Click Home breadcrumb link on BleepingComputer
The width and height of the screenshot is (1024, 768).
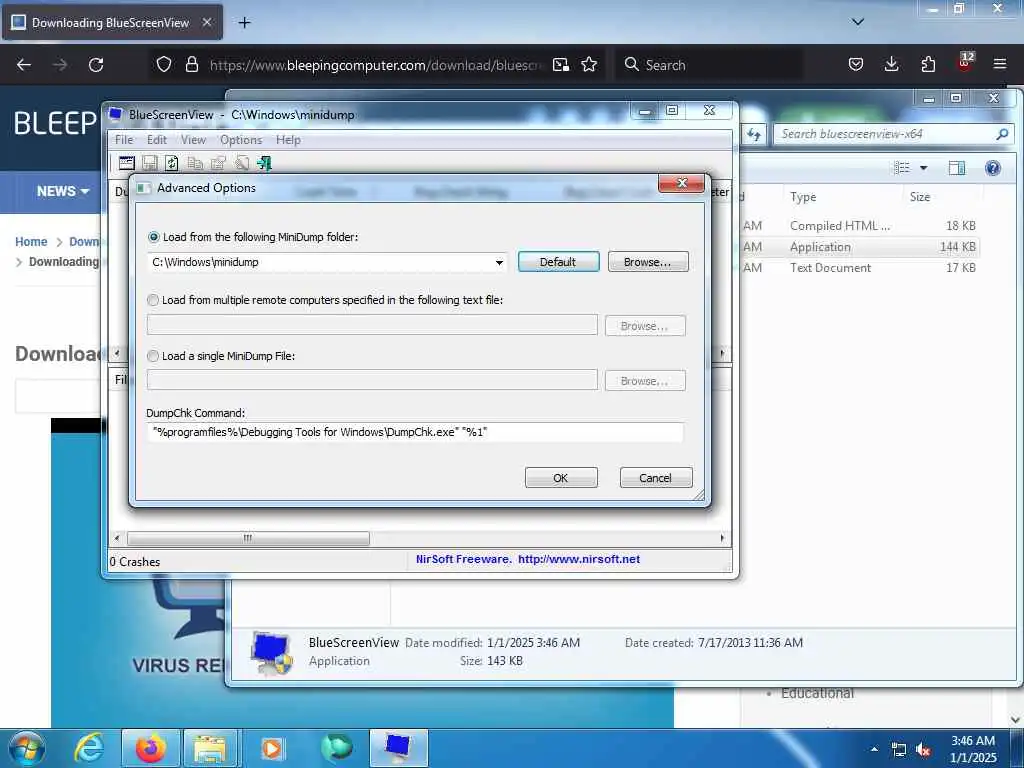[x=31, y=242]
